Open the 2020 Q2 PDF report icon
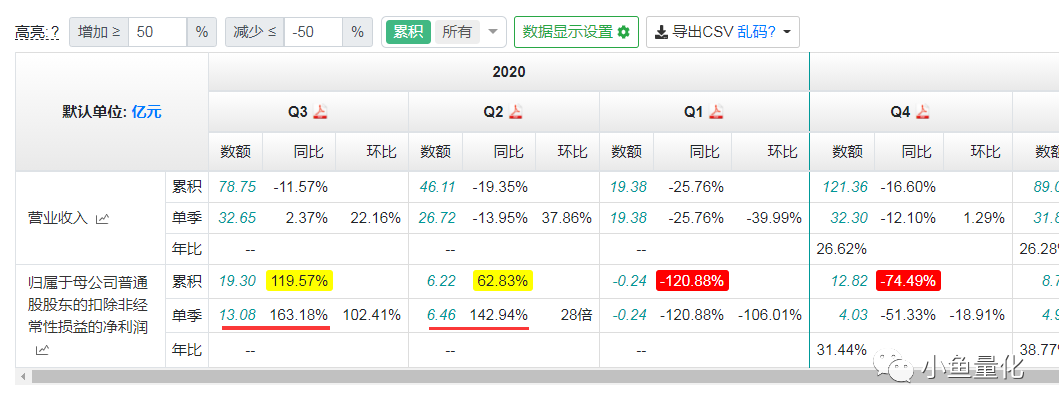The height and width of the screenshot is (414, 1059). tap(516, 112)
